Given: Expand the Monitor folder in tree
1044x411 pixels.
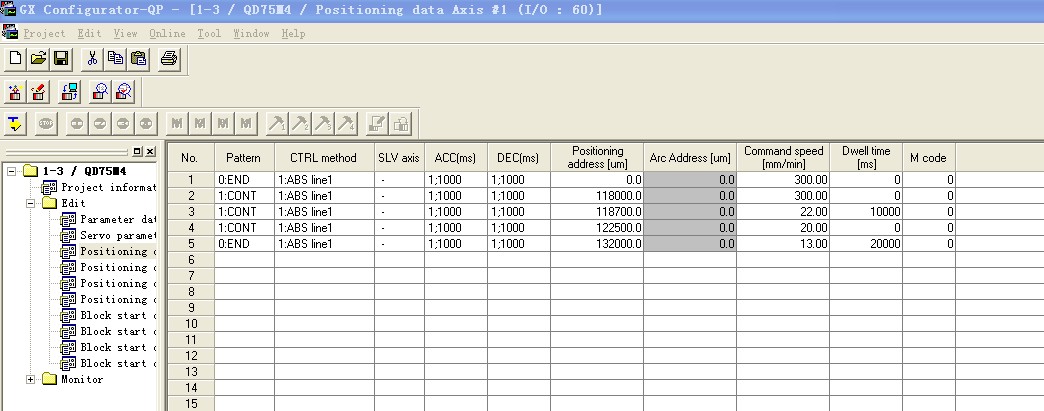Looking at the screenshot, I should point(31,379).
